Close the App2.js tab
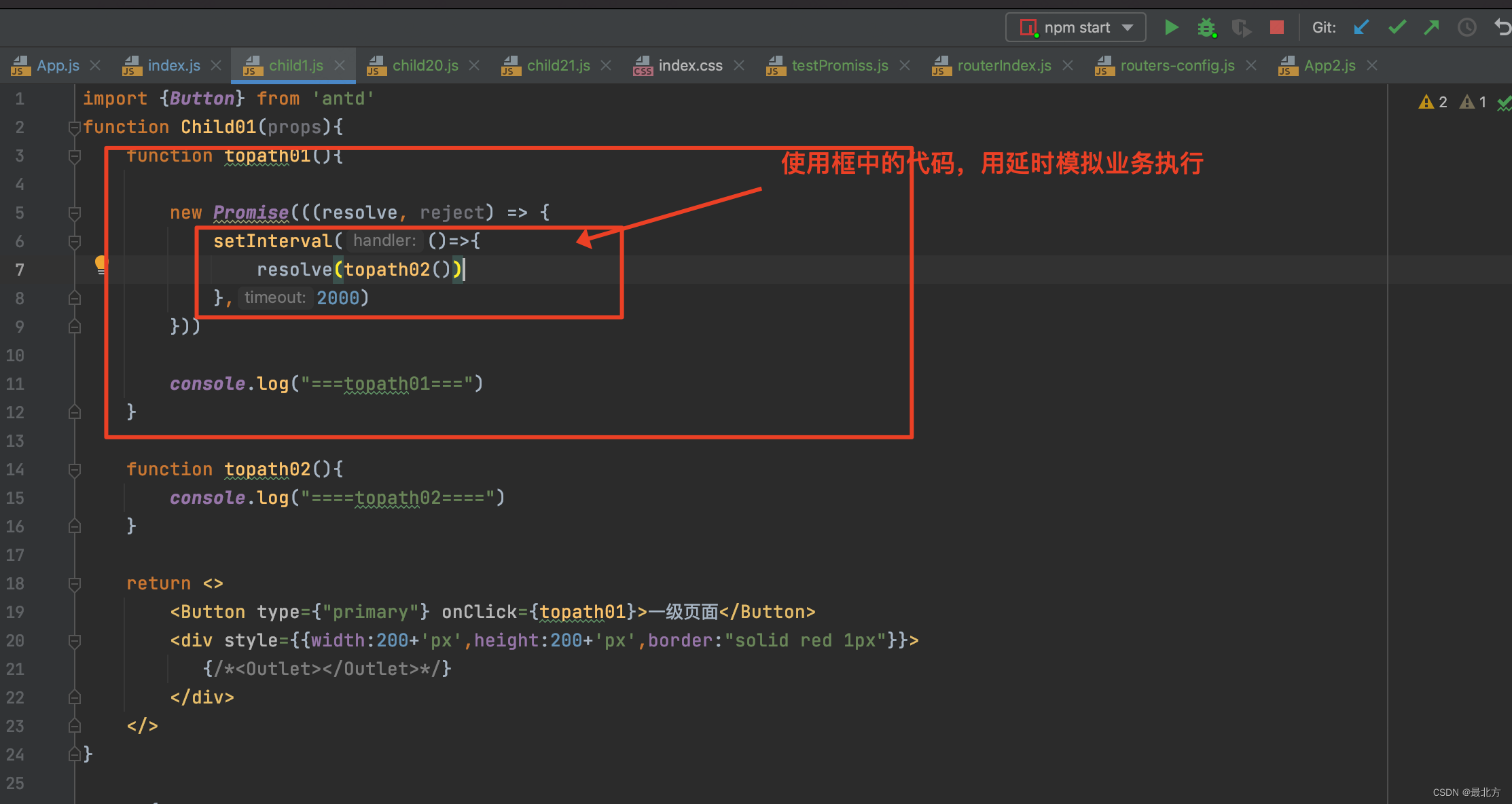The width and height of the screenshot is (1512, 804). click(x=1372, y=65)
